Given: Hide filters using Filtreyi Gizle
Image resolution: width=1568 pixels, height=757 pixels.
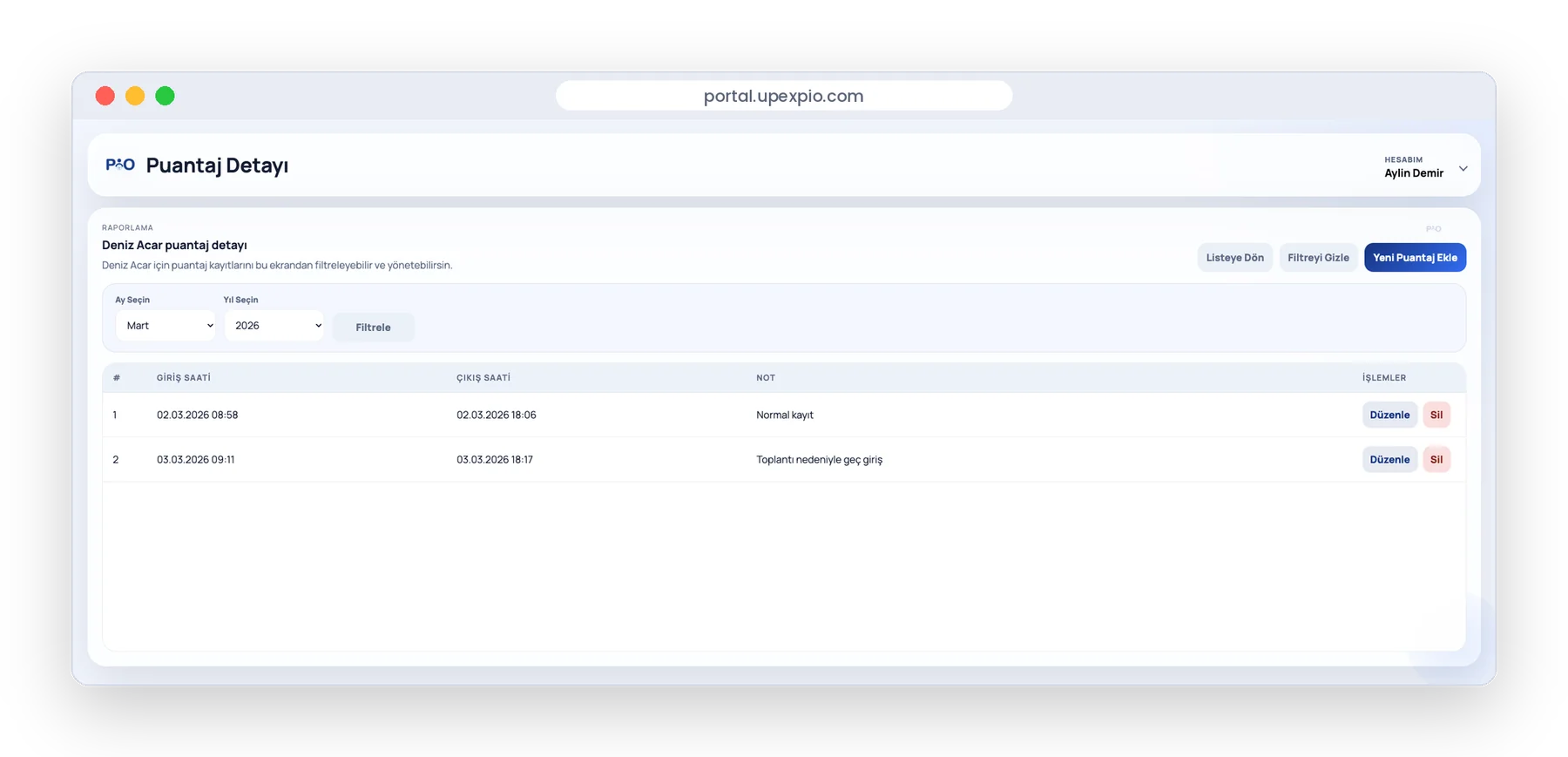Looking at the screenshot, I should coord(1318,258).
